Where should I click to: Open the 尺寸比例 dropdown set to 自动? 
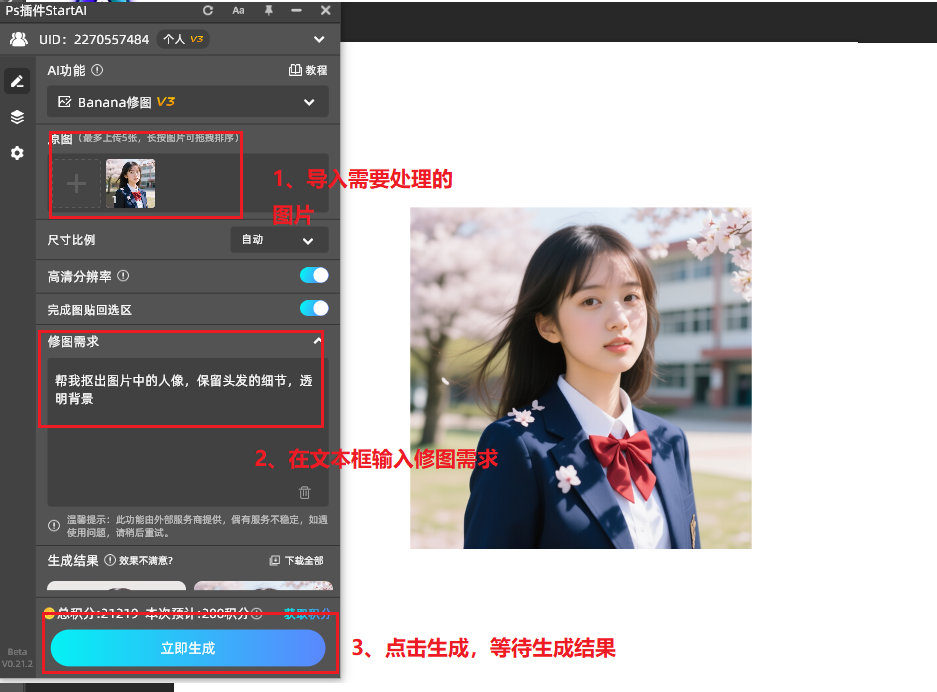[x=279, y=240]
